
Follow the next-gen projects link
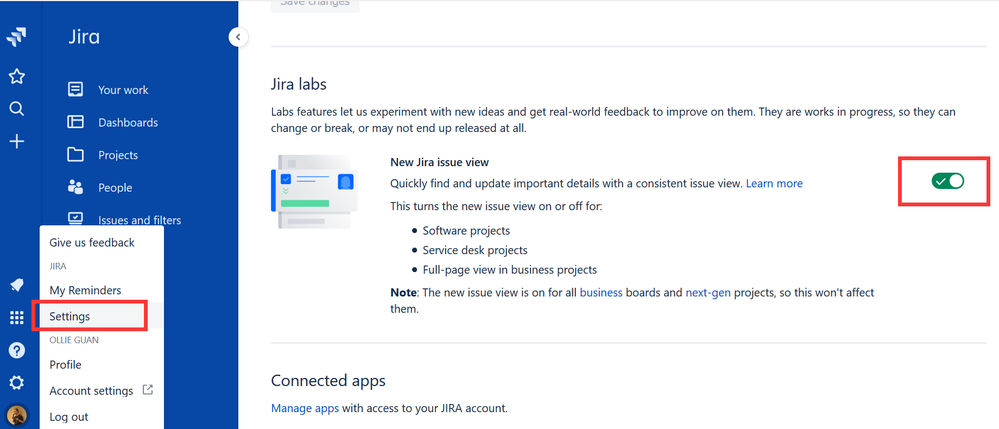pos(708,293)
